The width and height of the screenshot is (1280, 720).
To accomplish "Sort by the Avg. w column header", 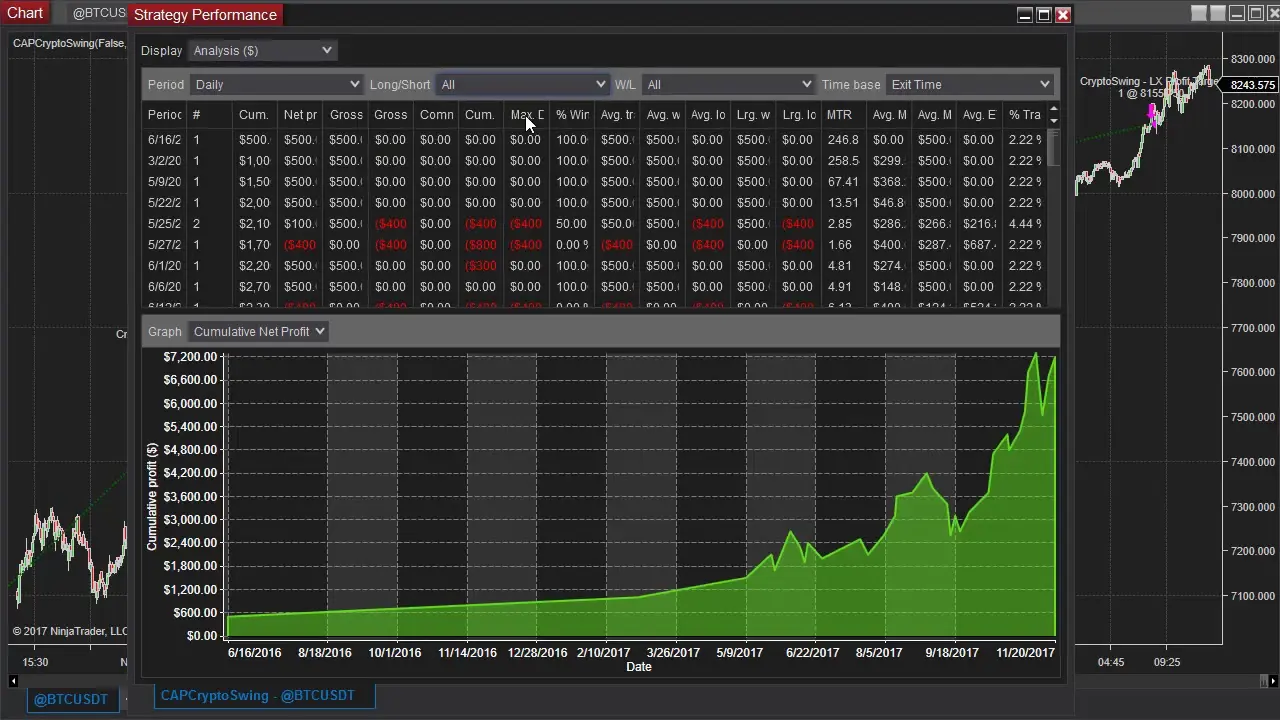I will tap(663, 115).
